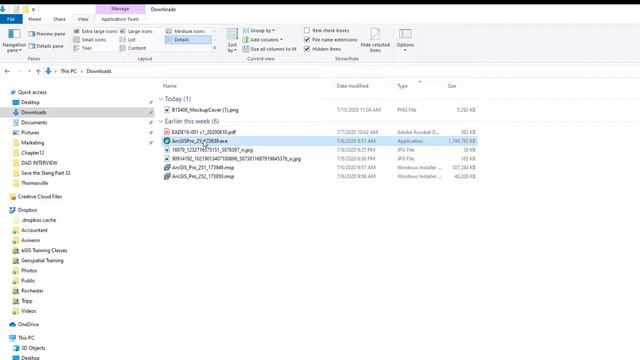
Task: Switch to the Home ribbon tab
Action: tap(35, 19)
